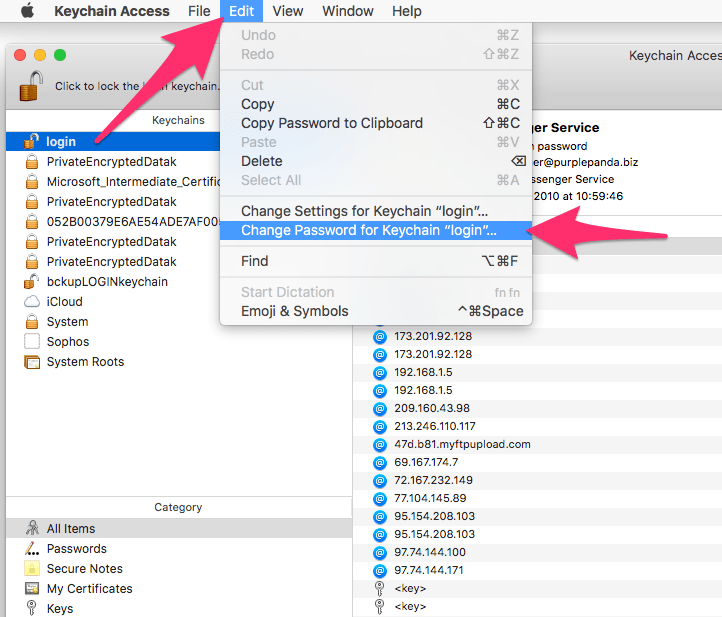Select the Secure Notes category
Image resolution: width=722 pixels, height=617 pixels.
point(179,569)
